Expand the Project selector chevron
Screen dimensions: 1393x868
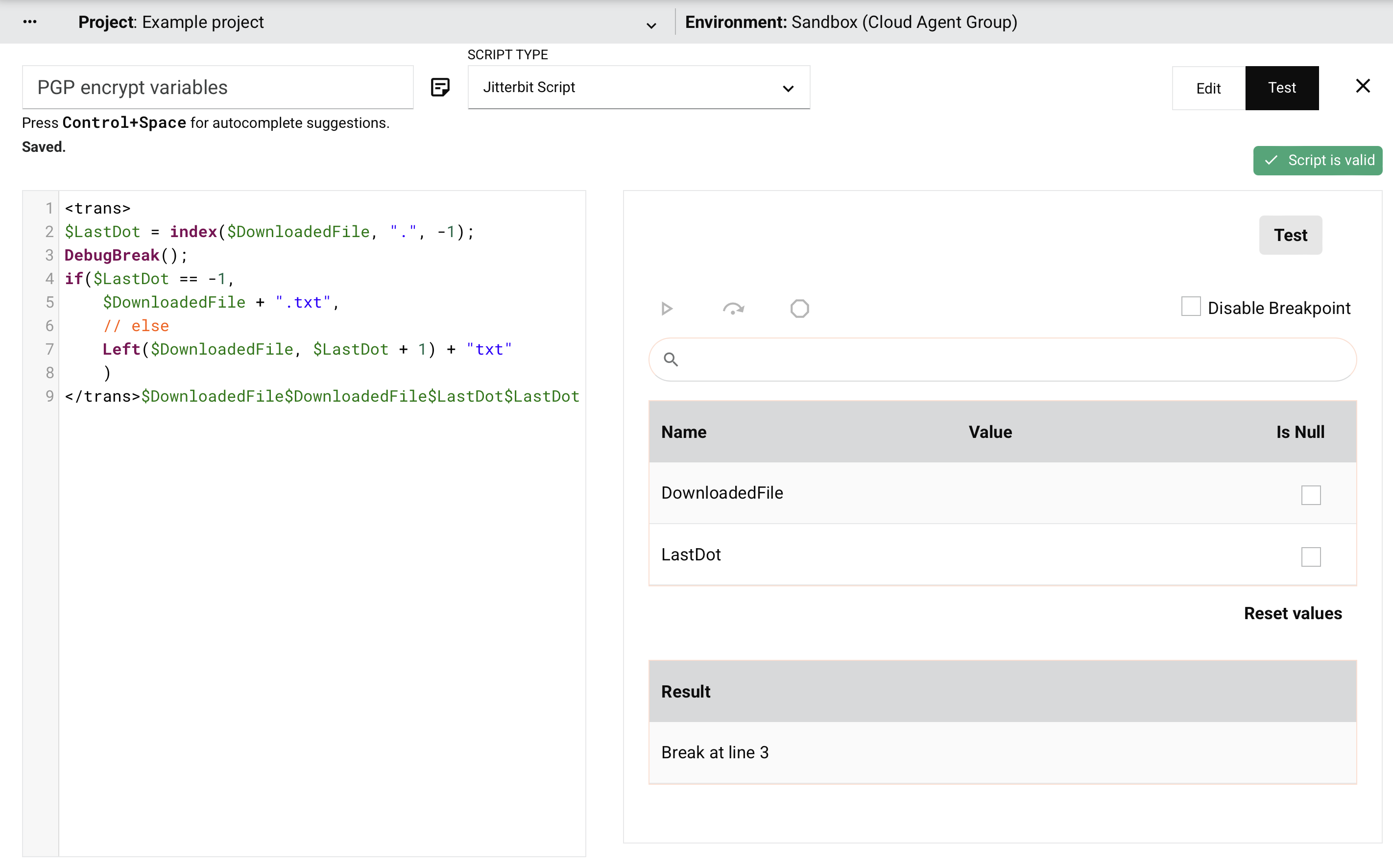651,25
